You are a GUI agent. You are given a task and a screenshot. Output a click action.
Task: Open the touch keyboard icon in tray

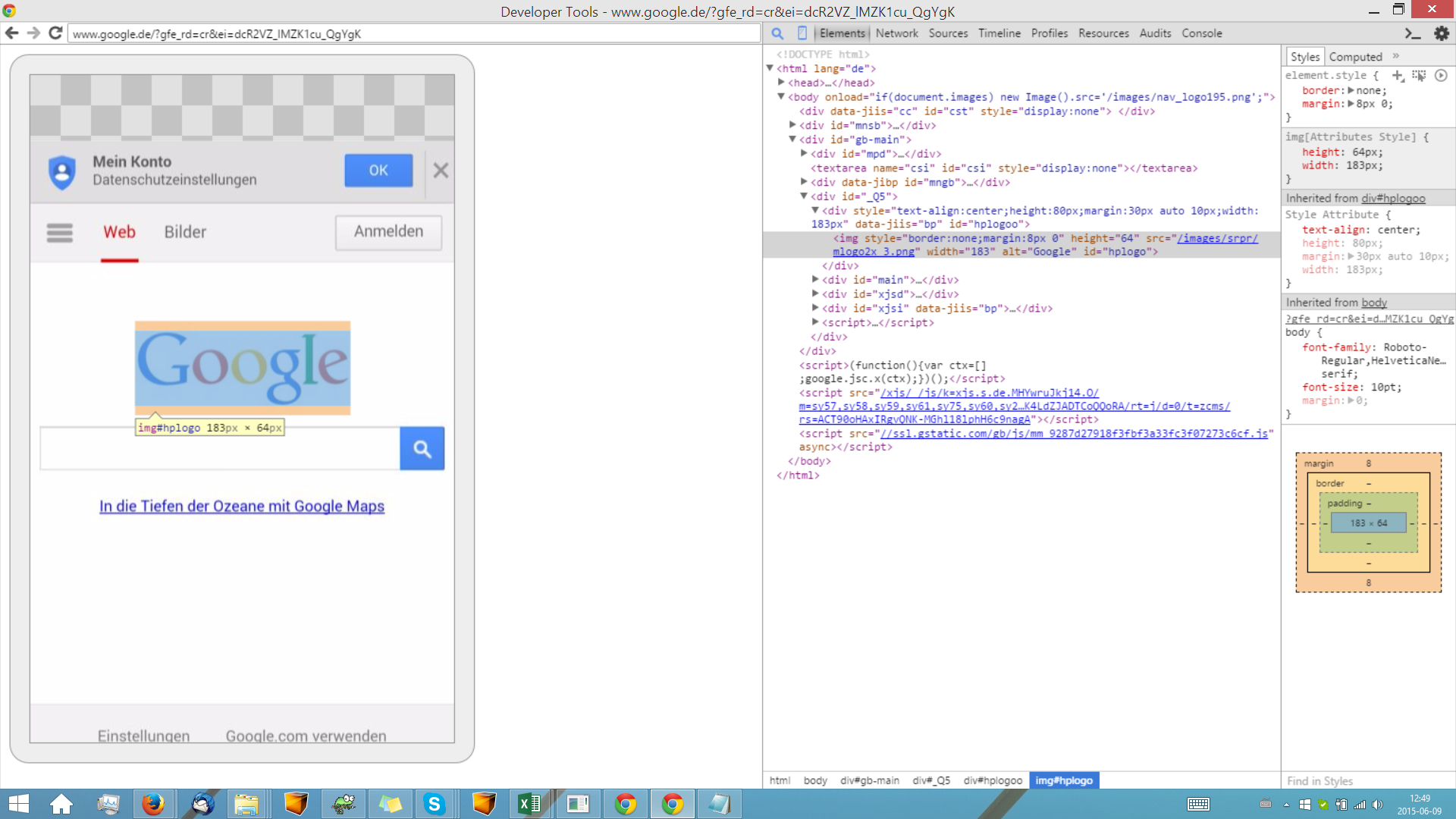1198,805
